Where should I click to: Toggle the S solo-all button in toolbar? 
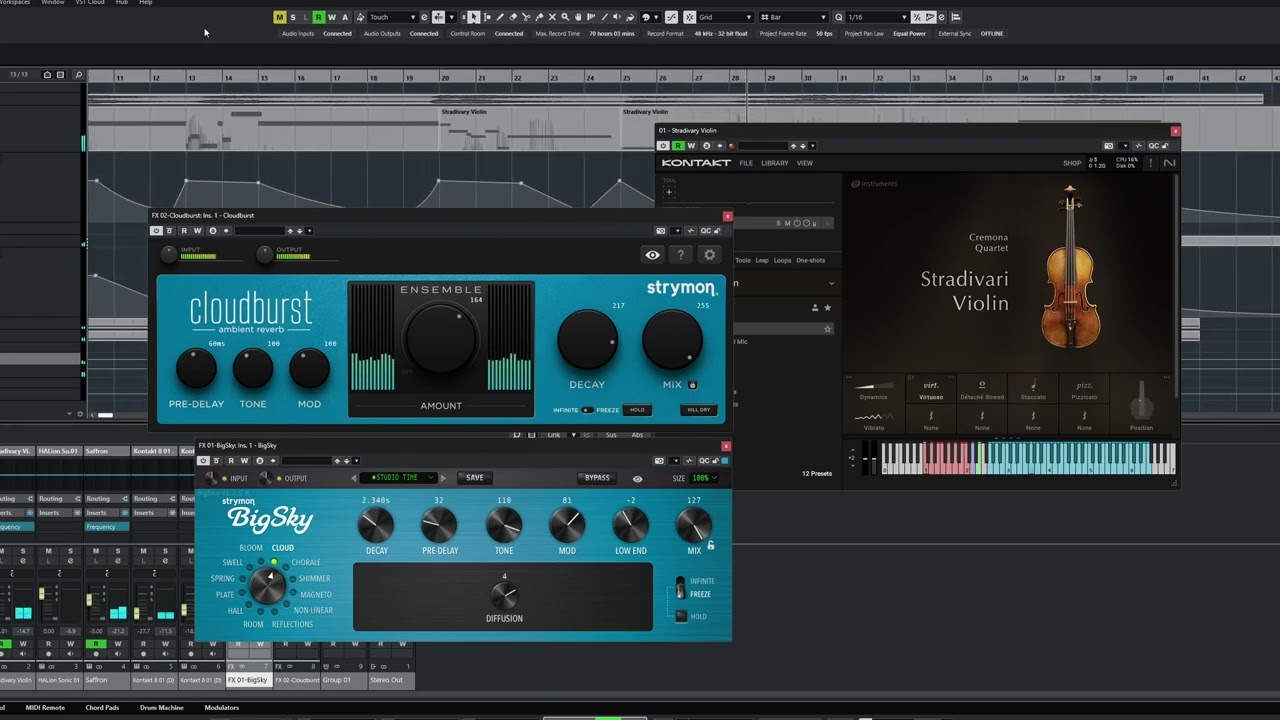[292, 17]
